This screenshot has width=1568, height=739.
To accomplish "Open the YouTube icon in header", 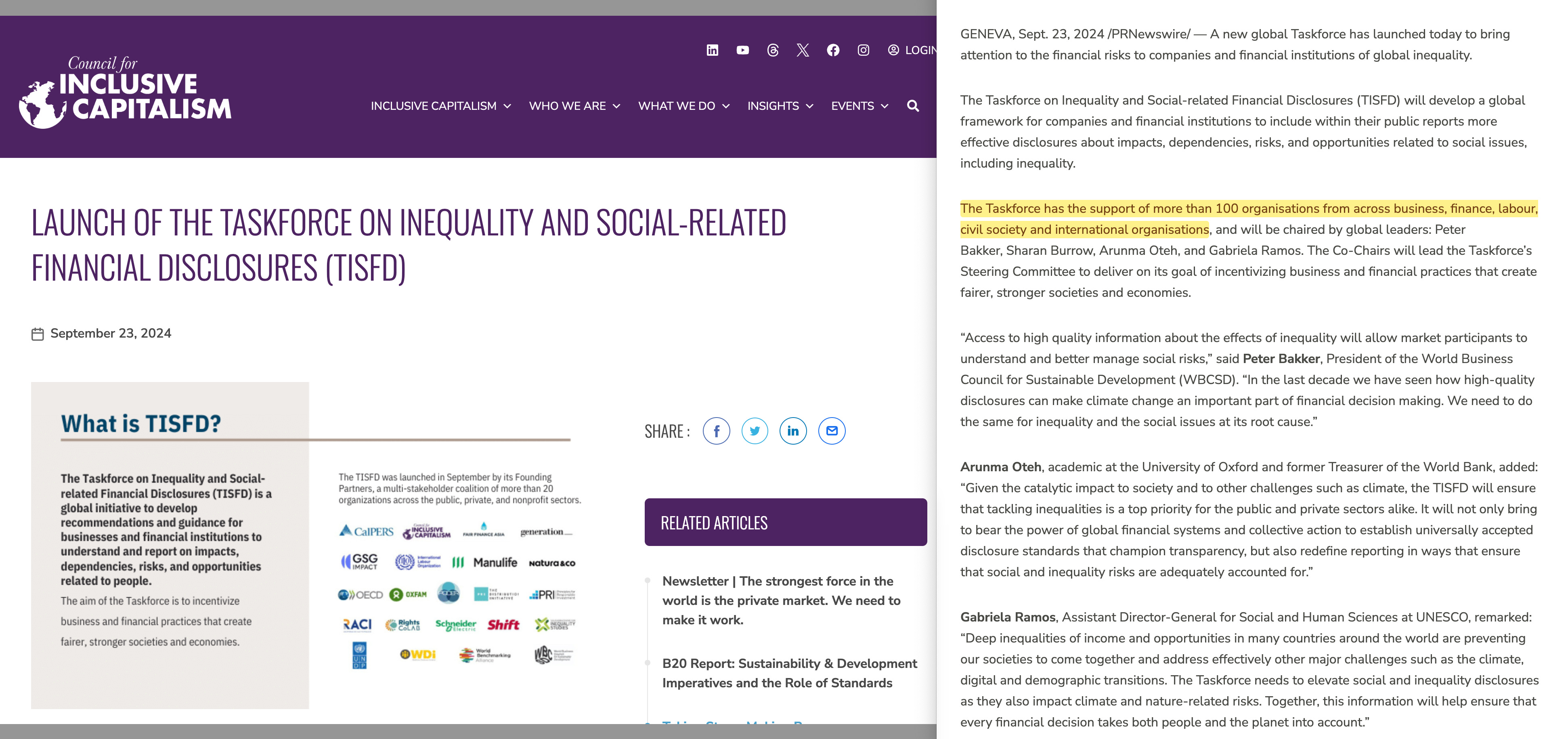I will (742, 50).
